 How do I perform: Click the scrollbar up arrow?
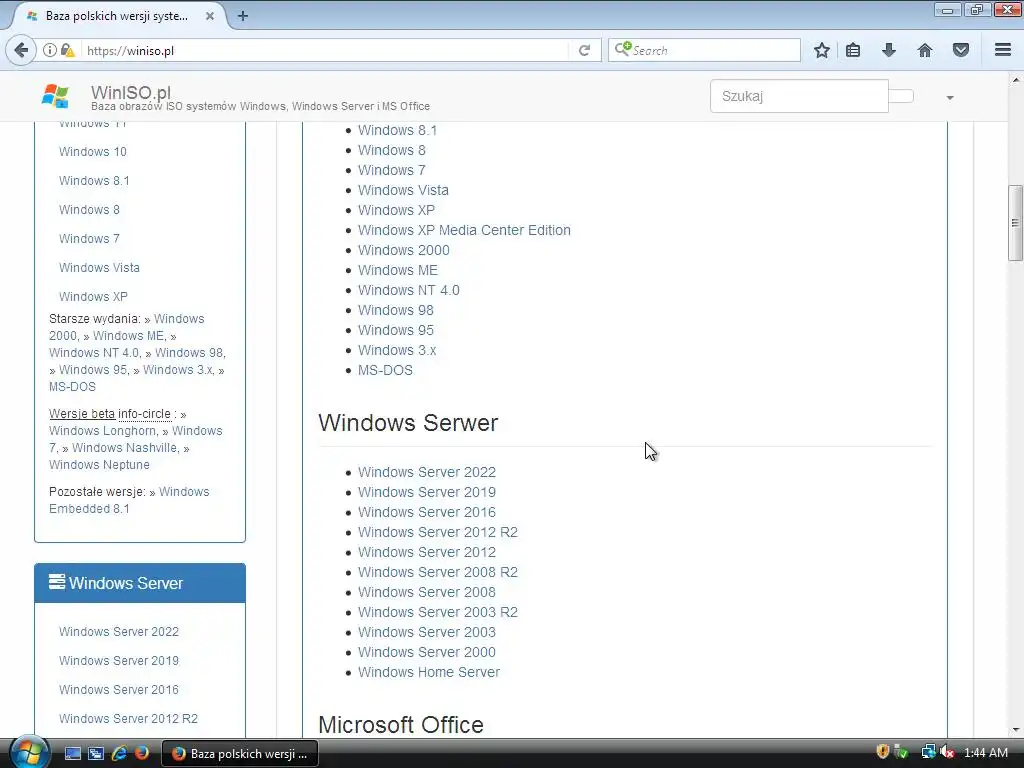(1015, 80)
